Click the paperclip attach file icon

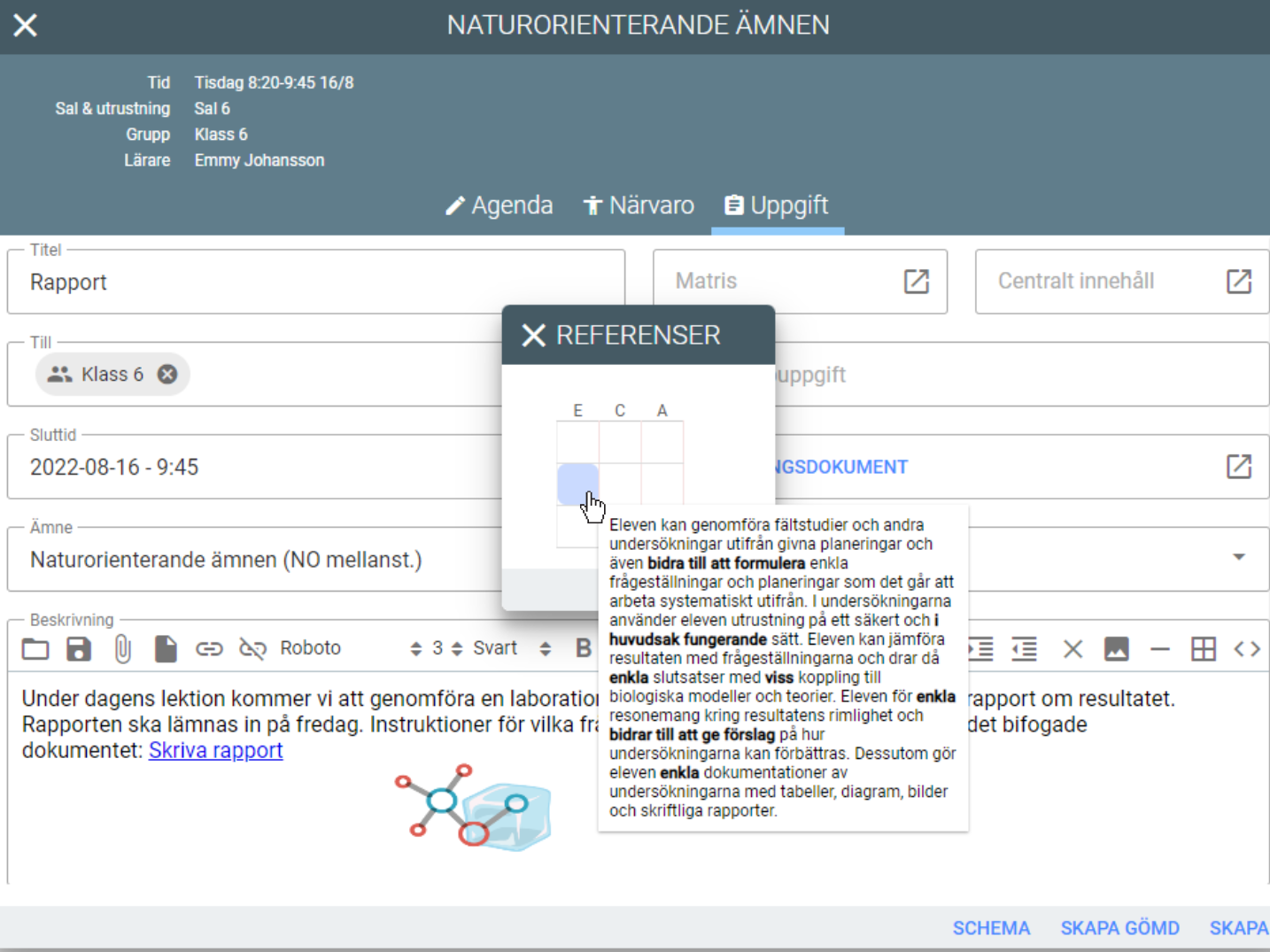click(122, 649)
